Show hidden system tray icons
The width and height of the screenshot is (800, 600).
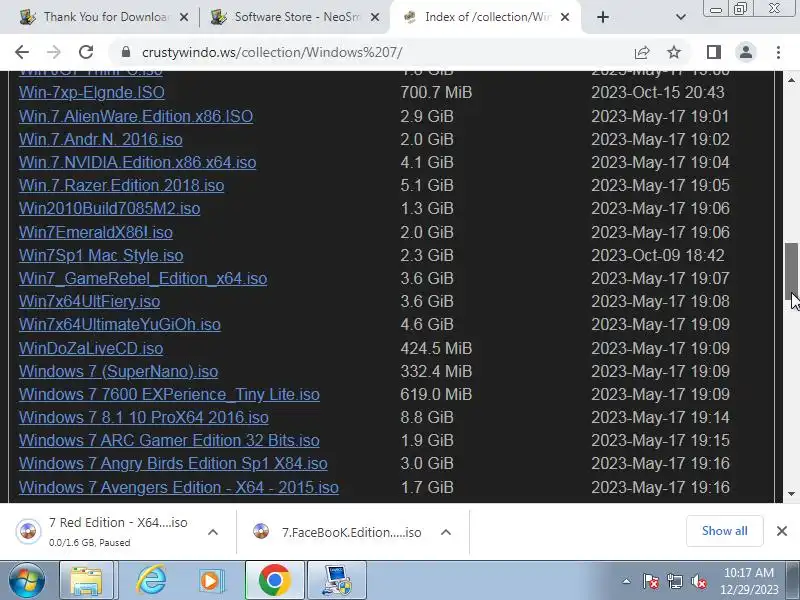click(x=627, y=581)
